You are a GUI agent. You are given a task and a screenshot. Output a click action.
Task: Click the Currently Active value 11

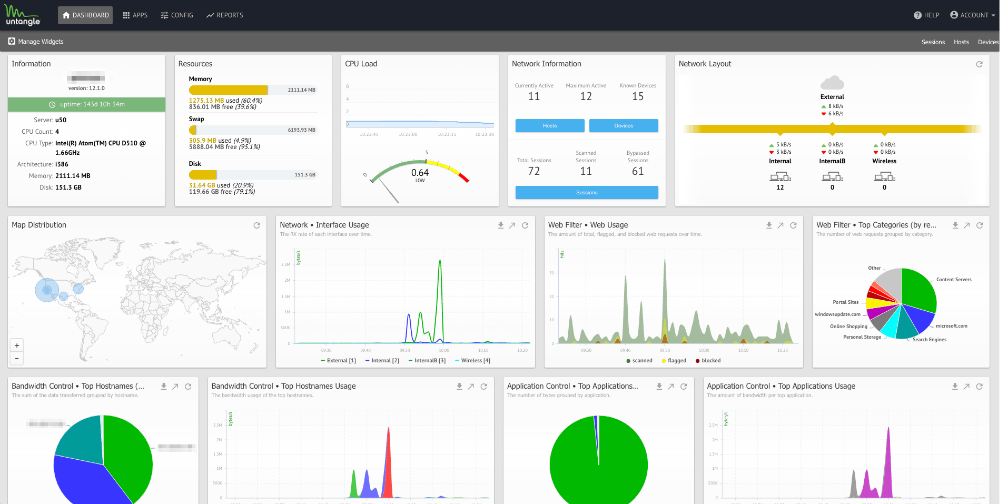tap(534, 96)
